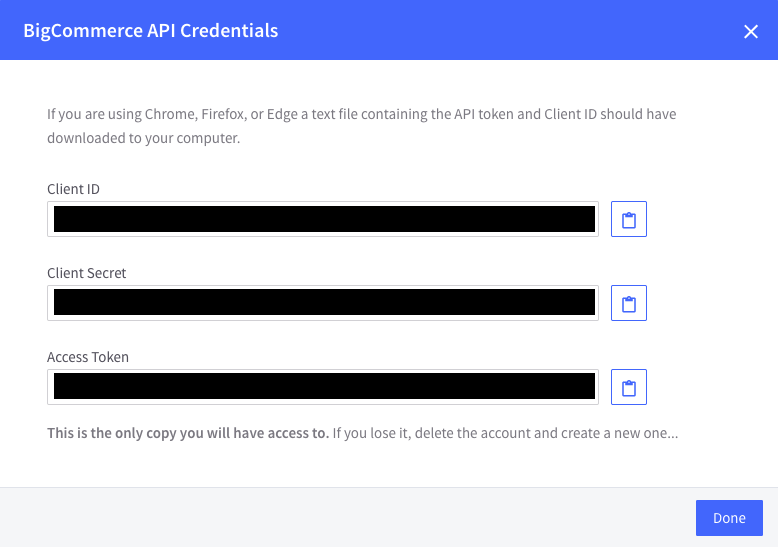Click inside the Client ID field
Image resolution: width=778 pixels, height=547 pixels.
323,219
